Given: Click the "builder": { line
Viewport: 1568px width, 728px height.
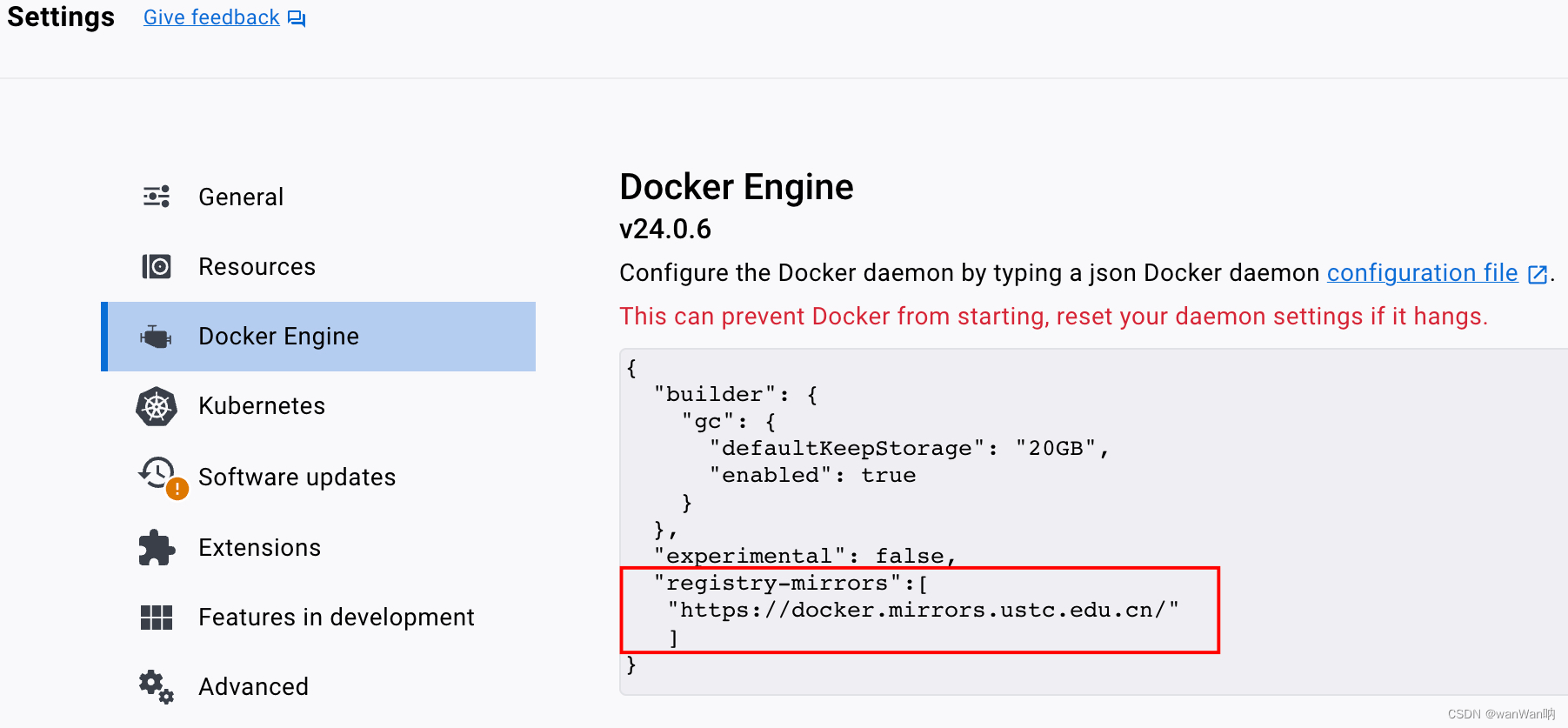Looking at the screenshot, I should (736, 395).
